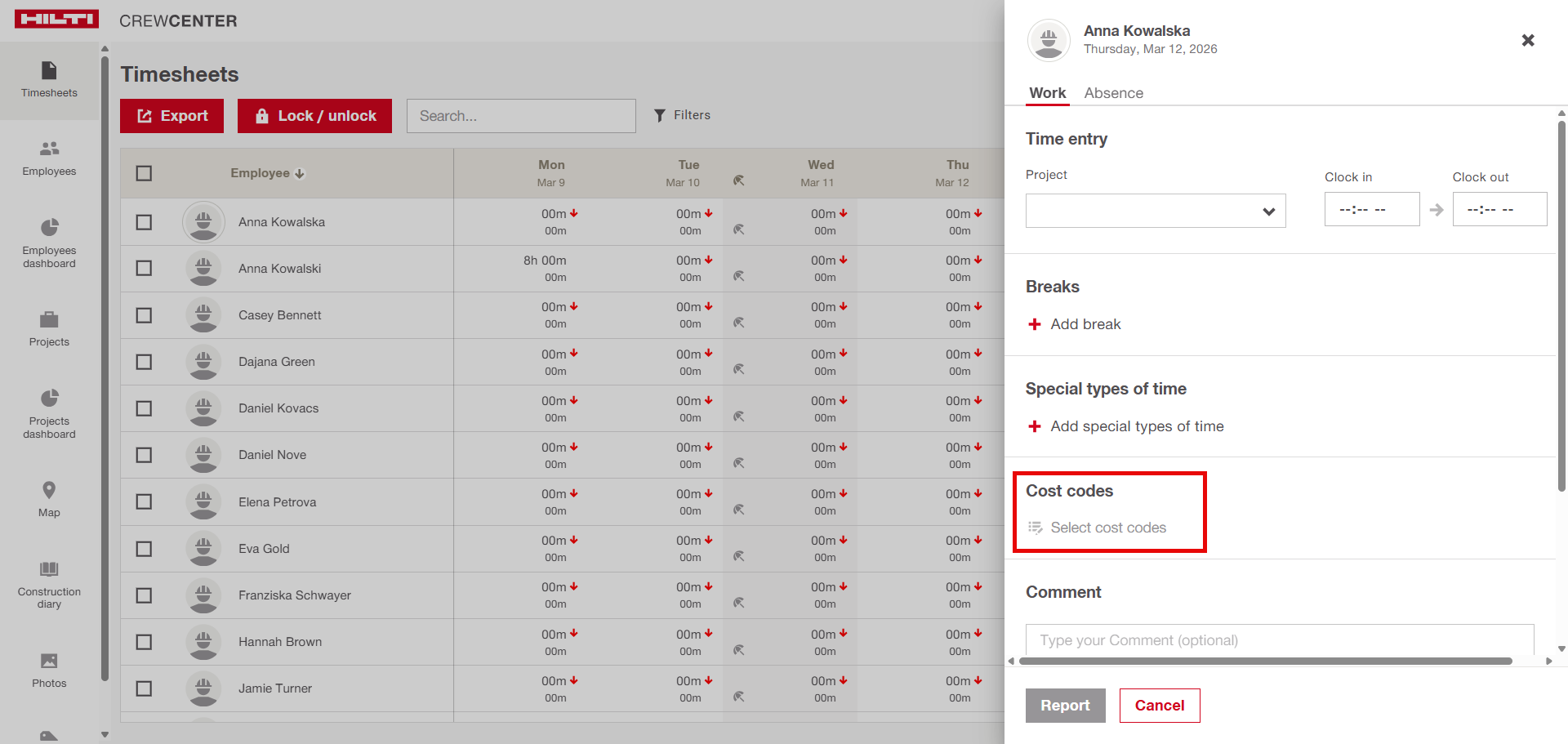Switch to the Absence tab
1568x744 pixels.
(x=1113, y=93)
